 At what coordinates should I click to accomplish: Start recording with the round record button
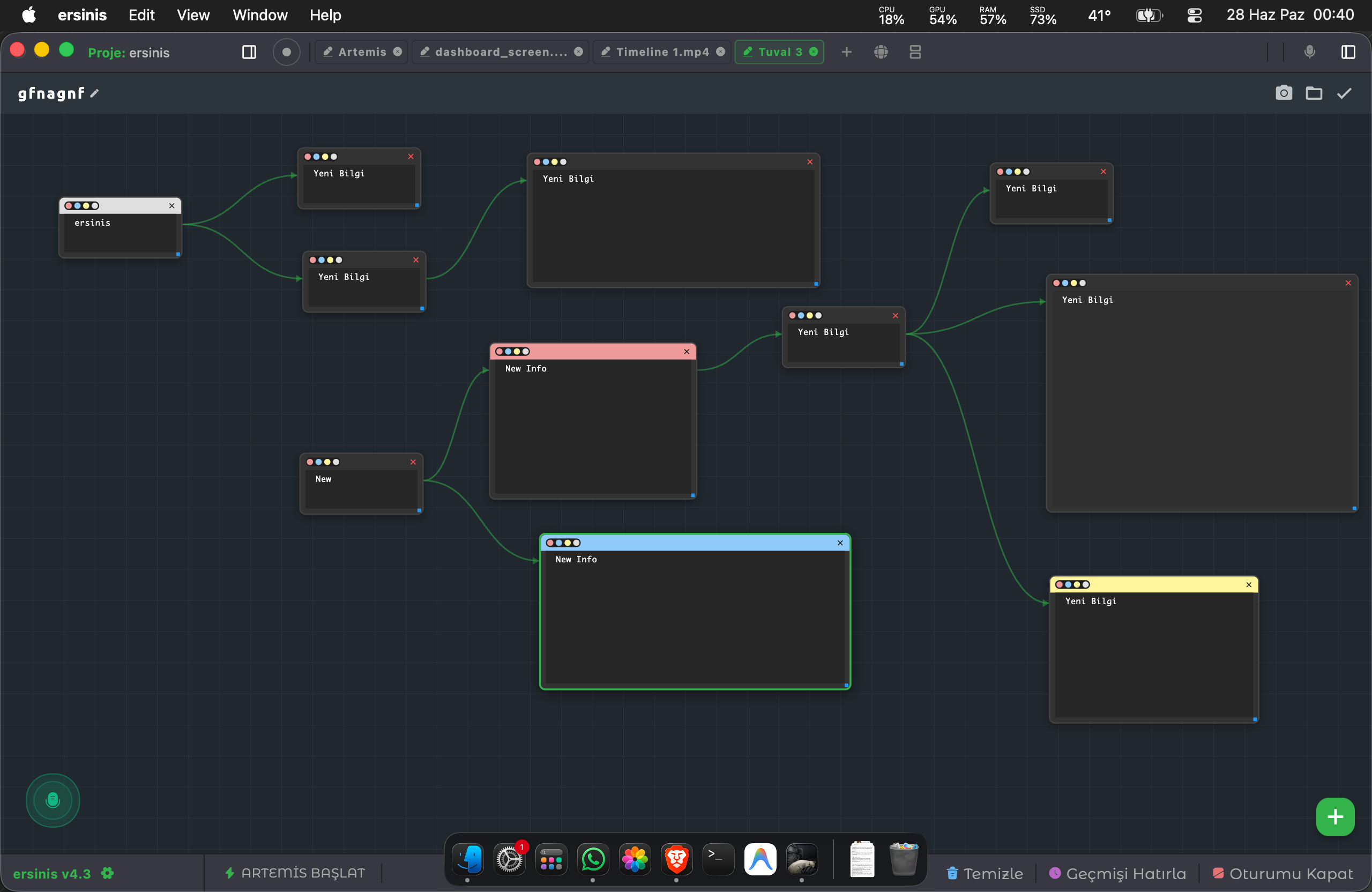coord(286,52)
